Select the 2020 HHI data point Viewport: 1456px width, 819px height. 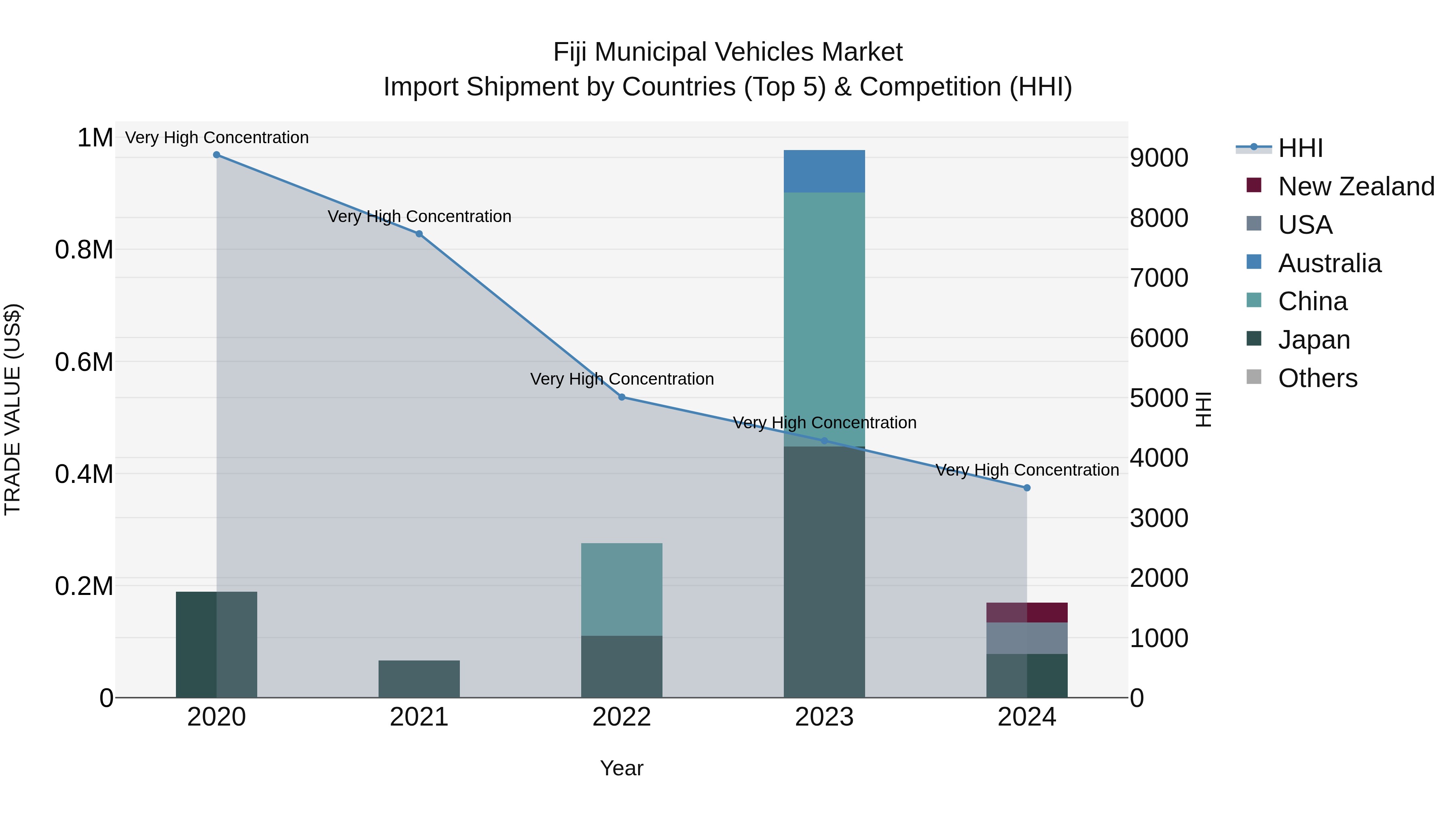tap(216, 155)
